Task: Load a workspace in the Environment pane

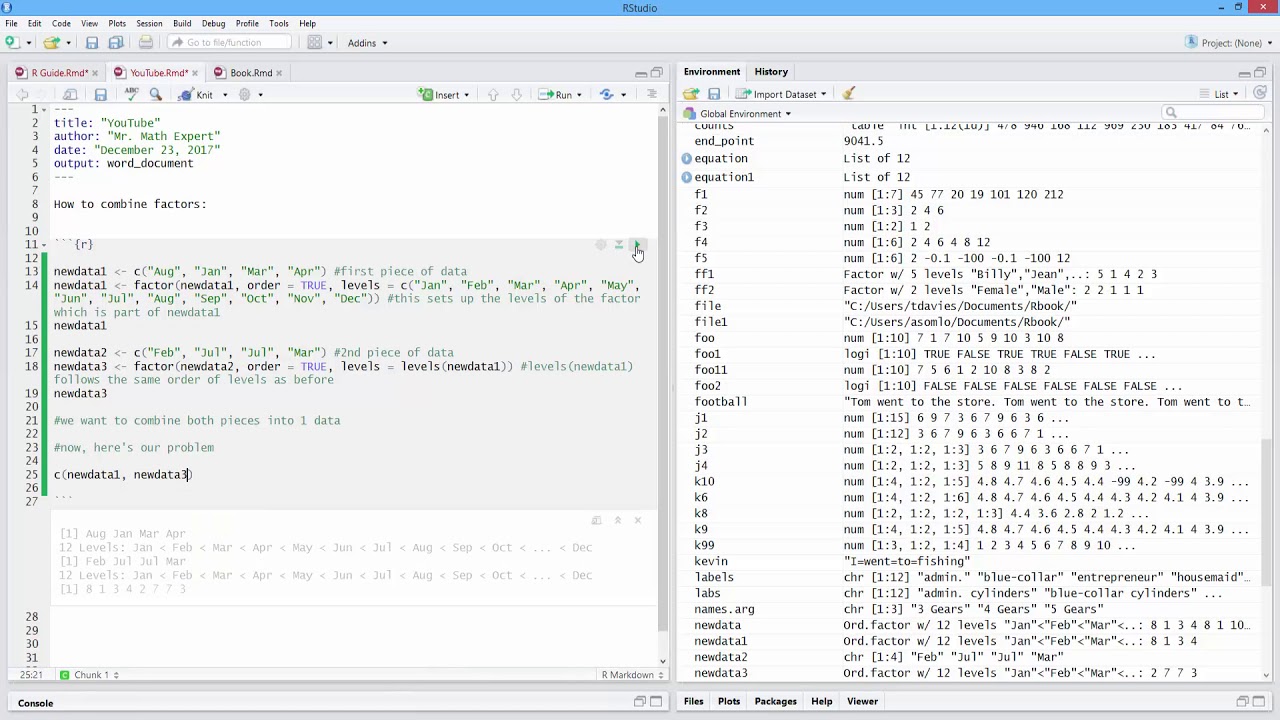Action: [691, 94]
